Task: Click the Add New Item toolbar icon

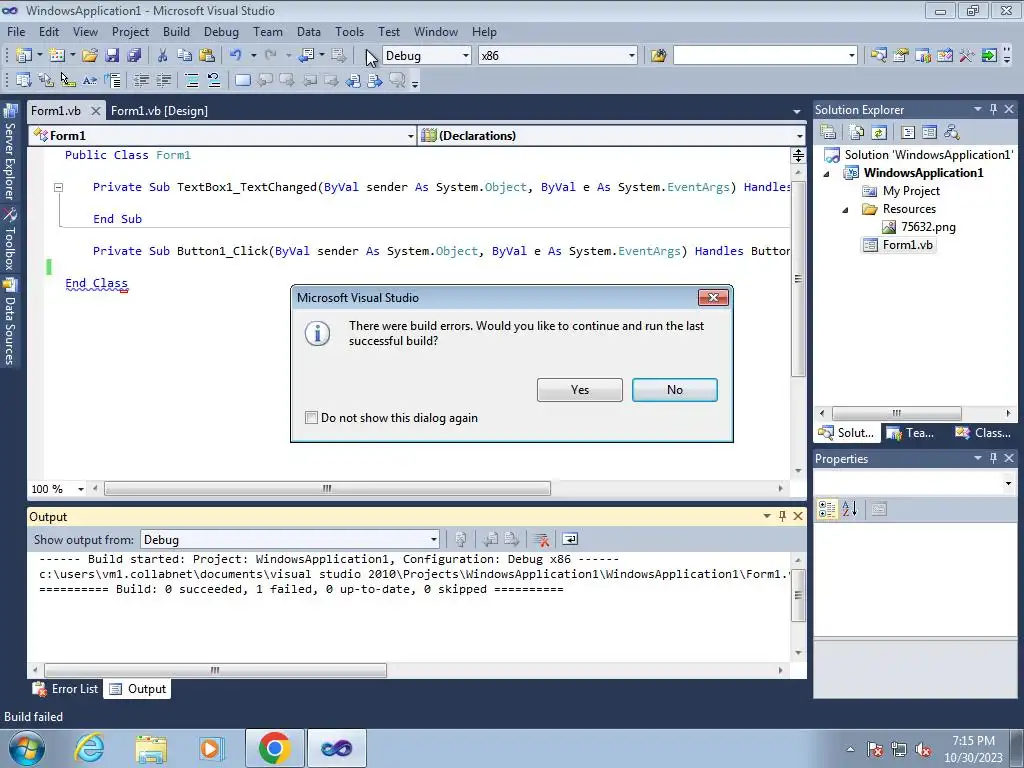Action: pyautogui.click(x=57, y=56)
